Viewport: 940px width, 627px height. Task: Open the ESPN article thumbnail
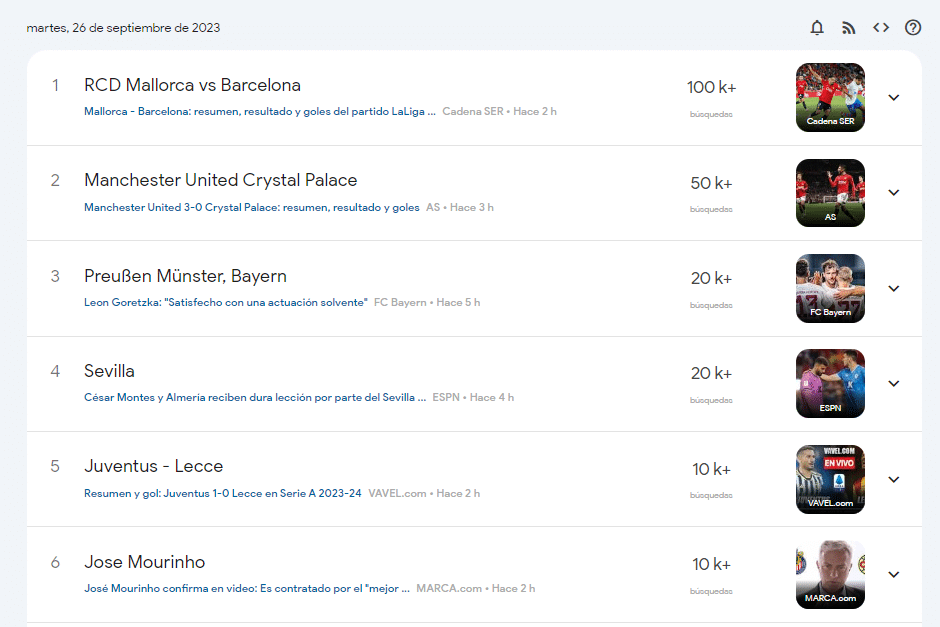(830, 383)
